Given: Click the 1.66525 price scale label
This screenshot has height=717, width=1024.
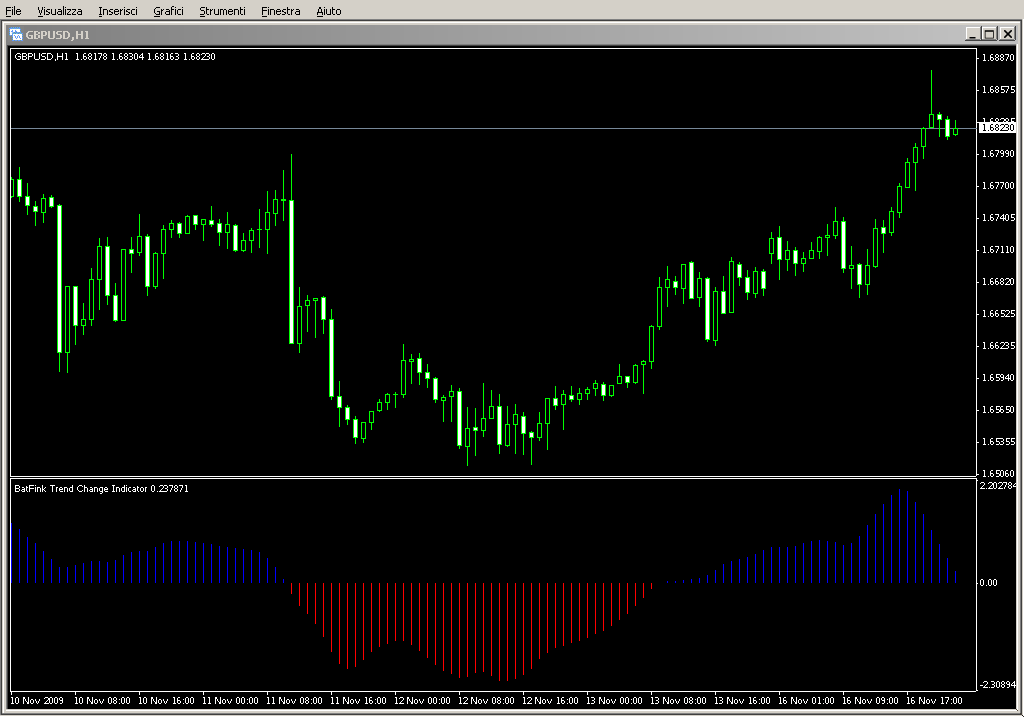Looking at the screenshot, I should [998, 313].
